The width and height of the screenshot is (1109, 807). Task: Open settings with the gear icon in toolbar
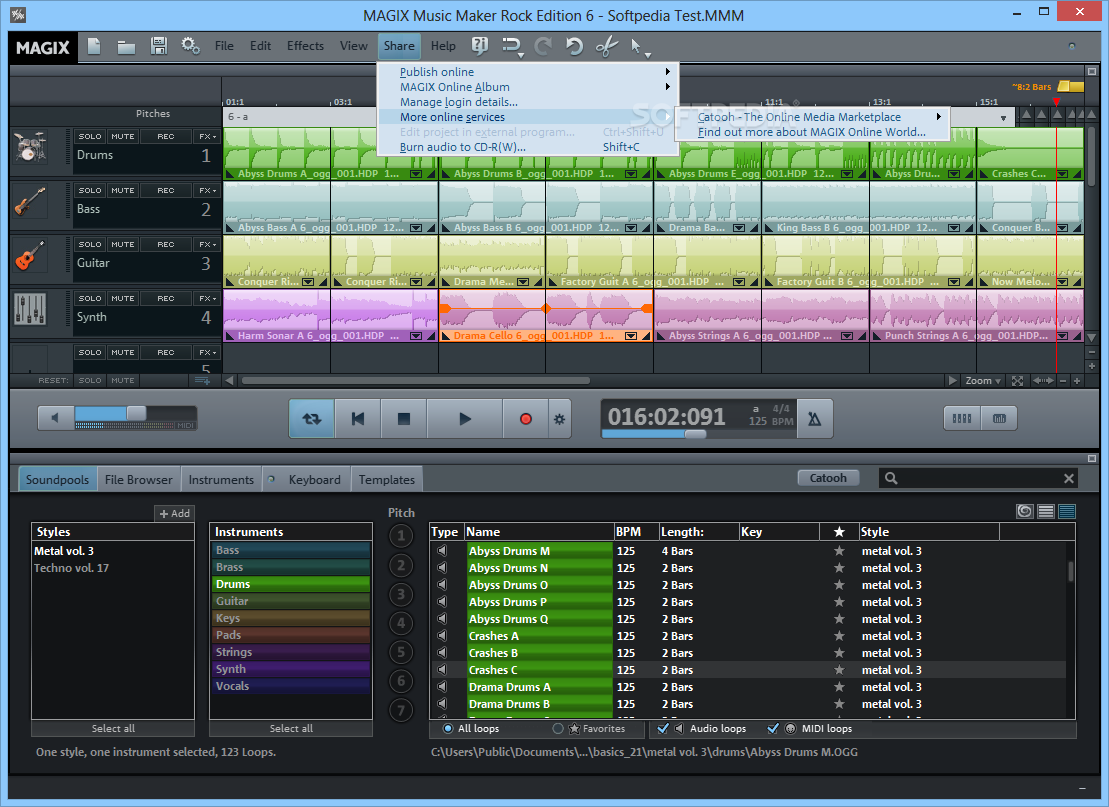[x=190, y=46]
